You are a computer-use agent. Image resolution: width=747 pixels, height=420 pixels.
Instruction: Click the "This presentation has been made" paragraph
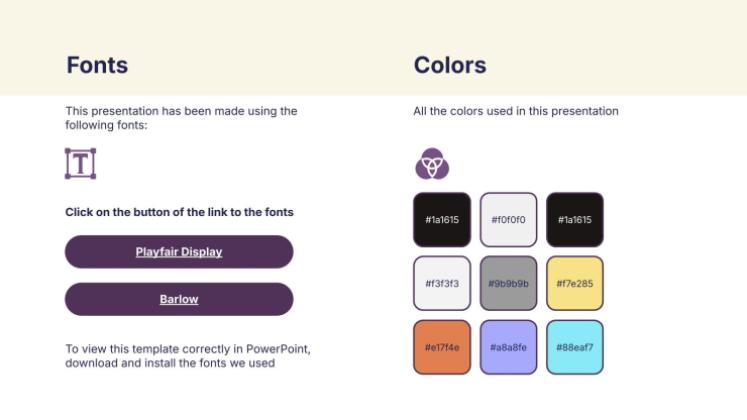coord(181,118)
